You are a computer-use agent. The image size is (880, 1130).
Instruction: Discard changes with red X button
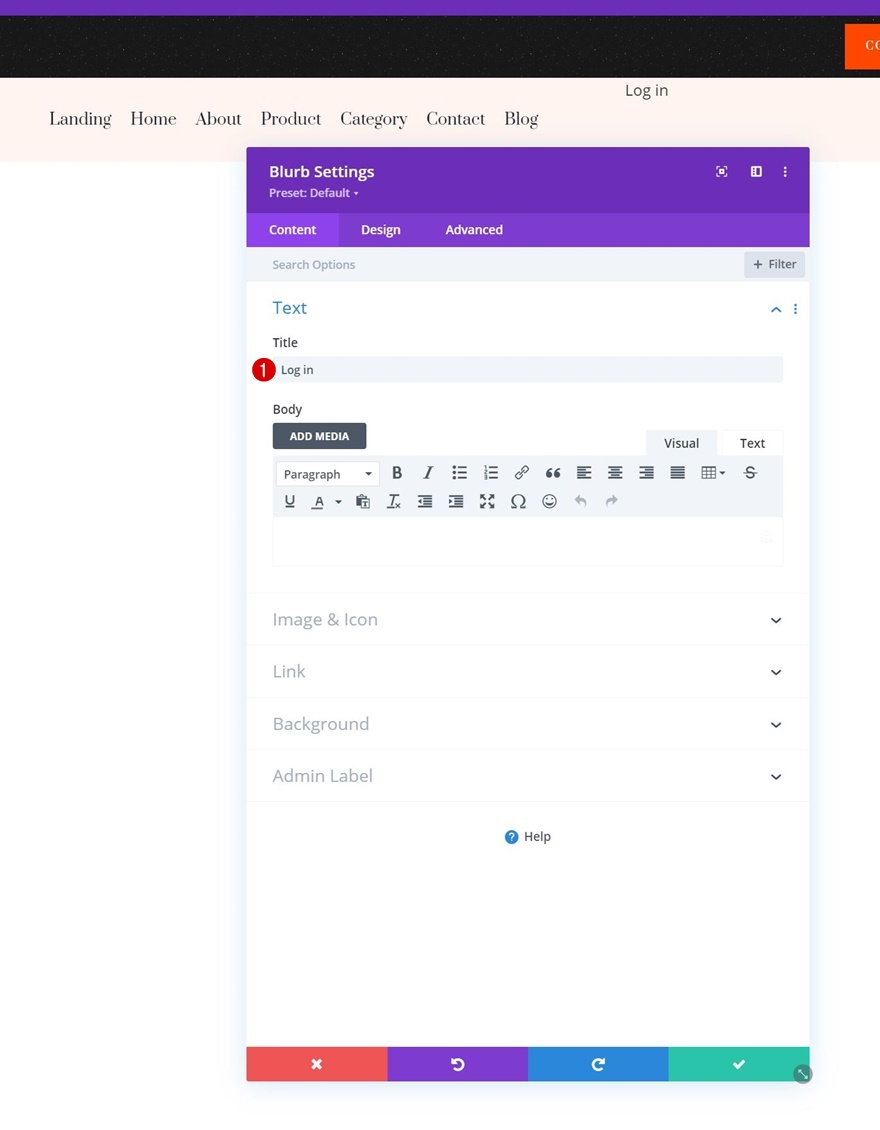point(316,1064)
